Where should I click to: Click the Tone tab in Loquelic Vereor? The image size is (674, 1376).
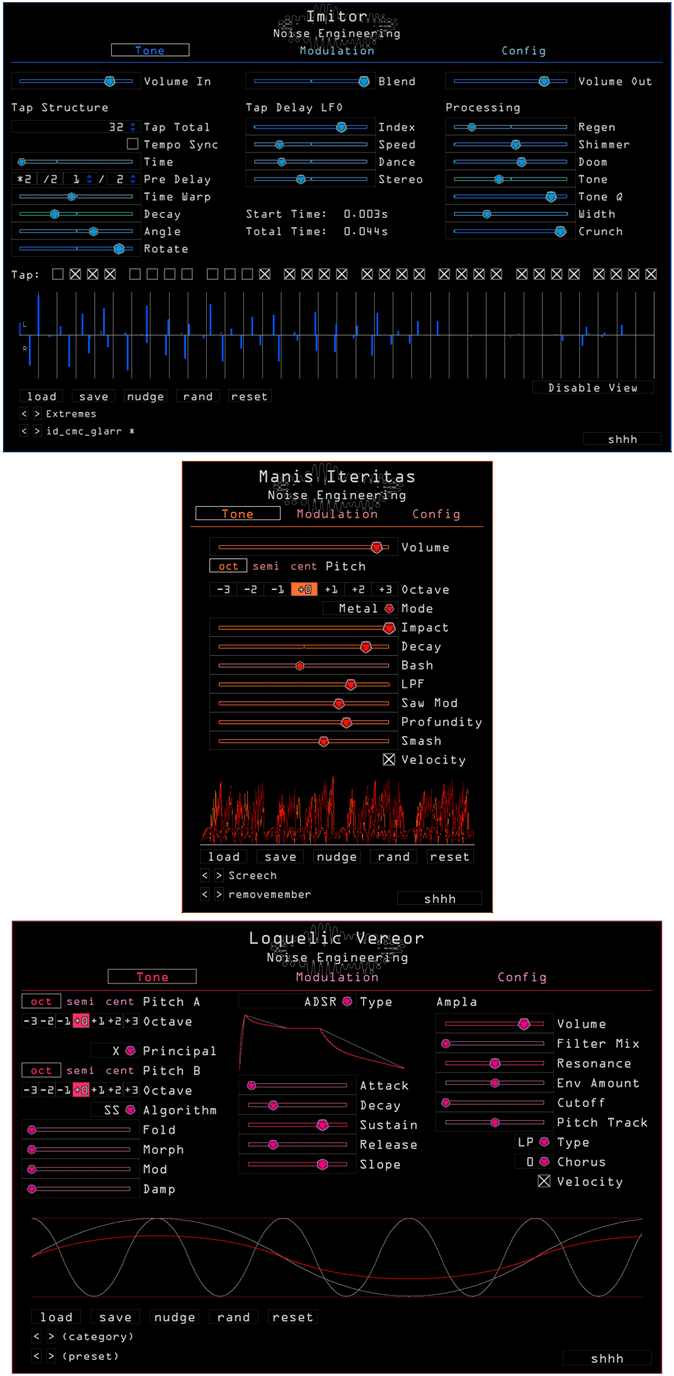pyautogui.click(x=152, y=977)
